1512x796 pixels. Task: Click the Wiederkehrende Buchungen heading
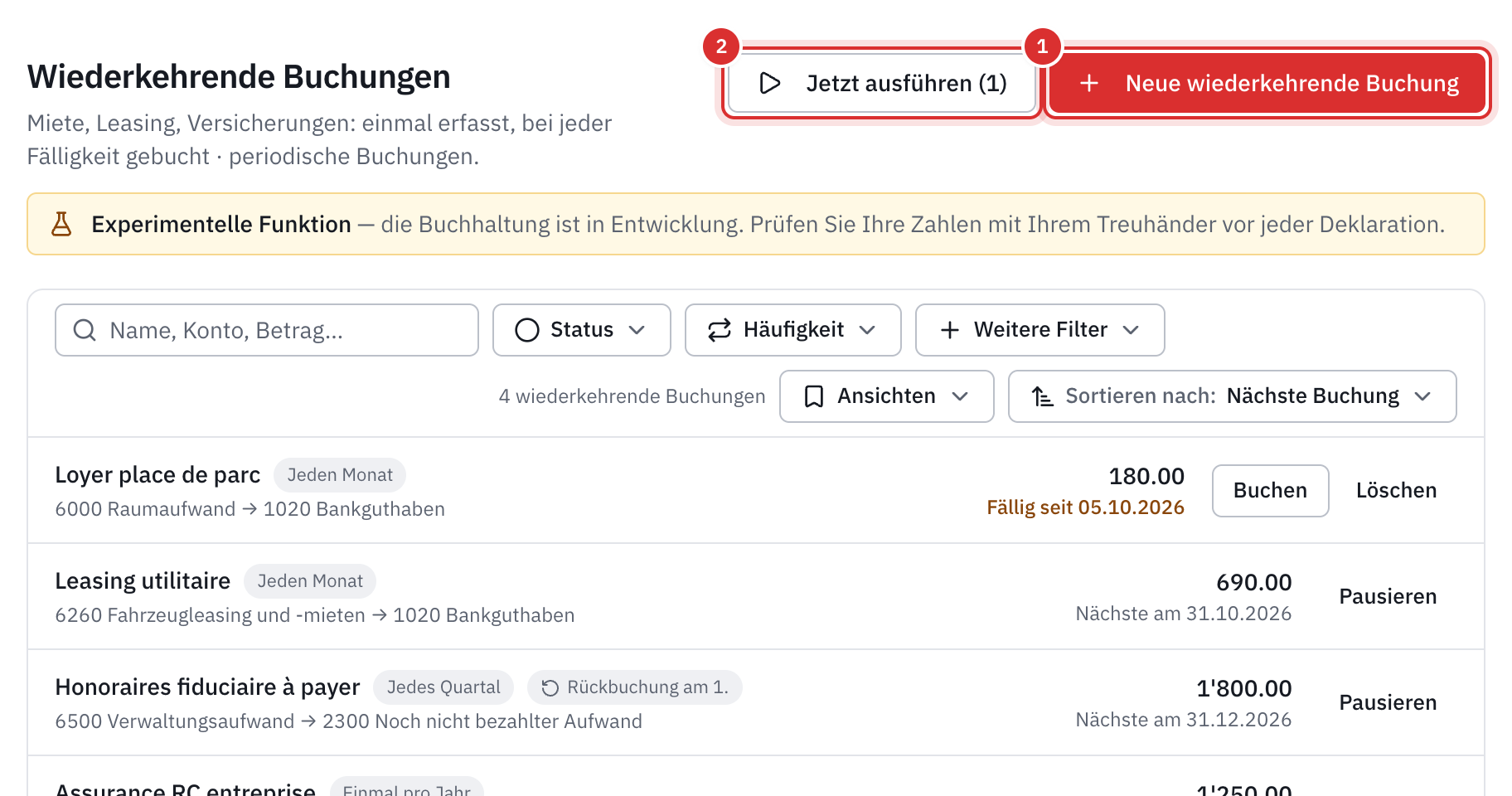(239, 77)
